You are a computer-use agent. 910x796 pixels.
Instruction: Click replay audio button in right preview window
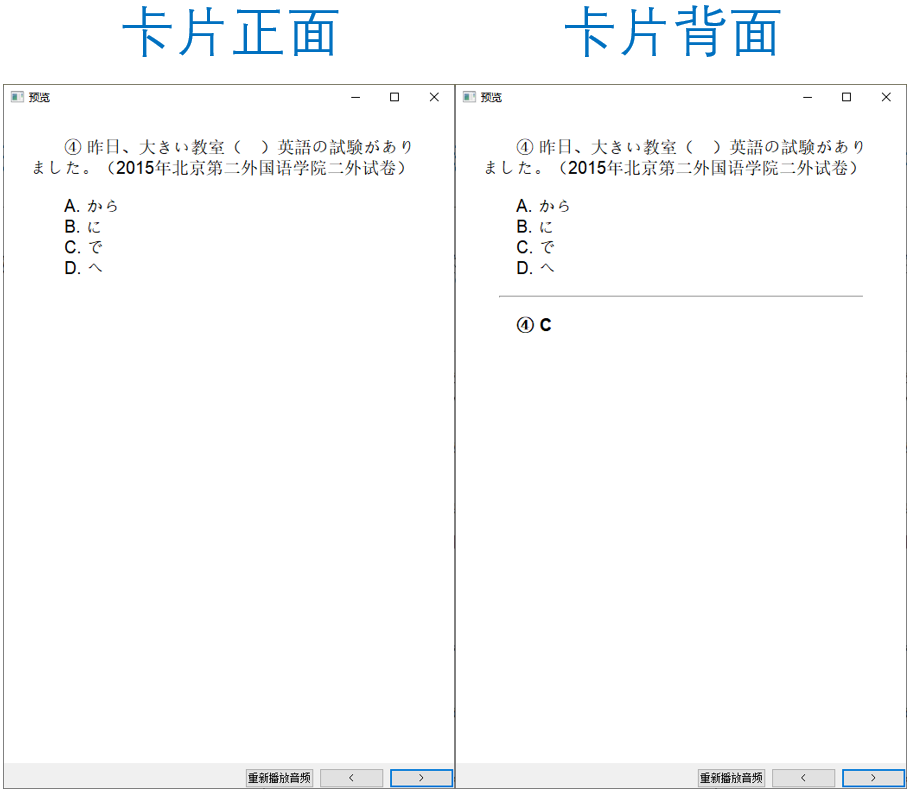click(731, 777)
